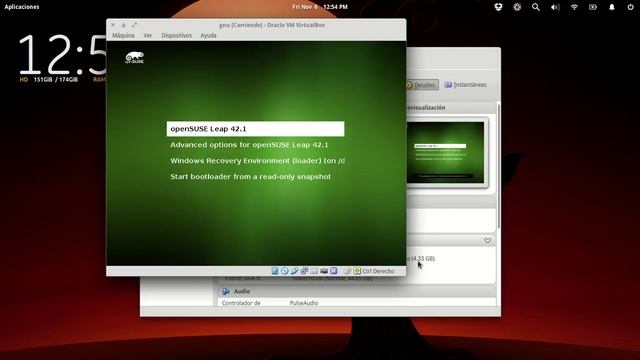Click the host key keyboard capture icon
640x360 pixels.
357,271
